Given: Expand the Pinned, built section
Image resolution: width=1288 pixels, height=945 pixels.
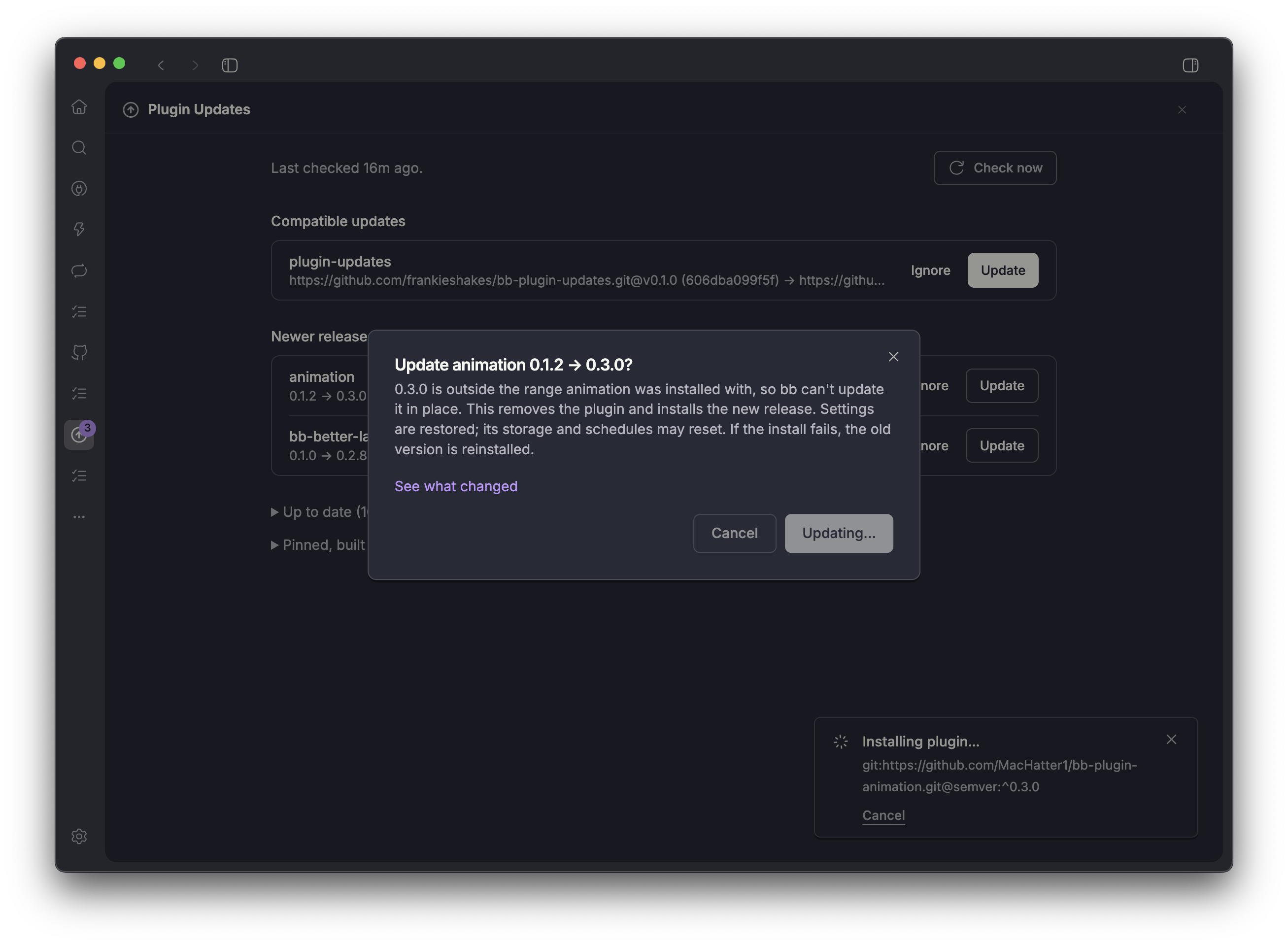Looking at the screenshot, I should coord(318,545).
